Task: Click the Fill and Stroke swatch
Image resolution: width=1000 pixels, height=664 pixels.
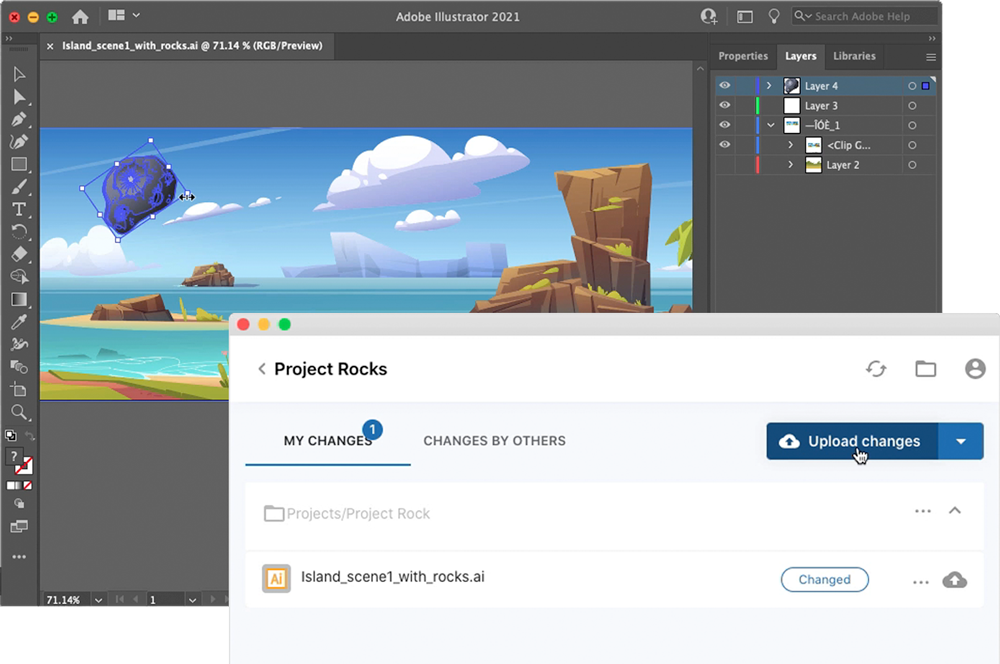Action: tap(18, 461)
